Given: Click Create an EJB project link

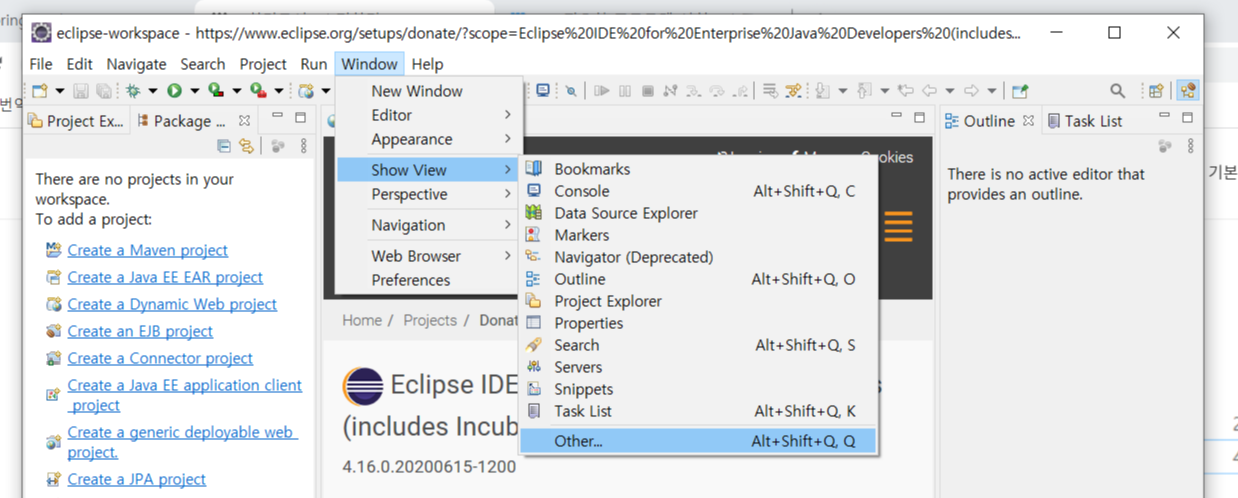Looking at the screenshot, I should click(140, 331).
